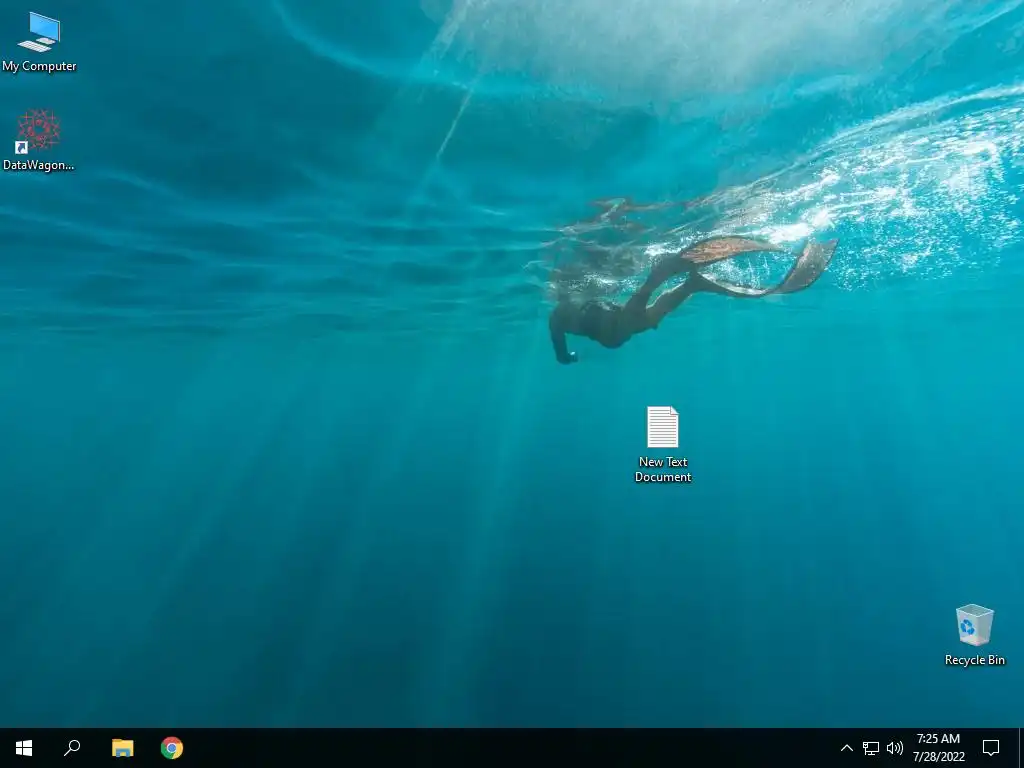The width and height of the screenshot is (1024, 768).
Task: Select the My Computer desktop icon
Action: [39, 42]
